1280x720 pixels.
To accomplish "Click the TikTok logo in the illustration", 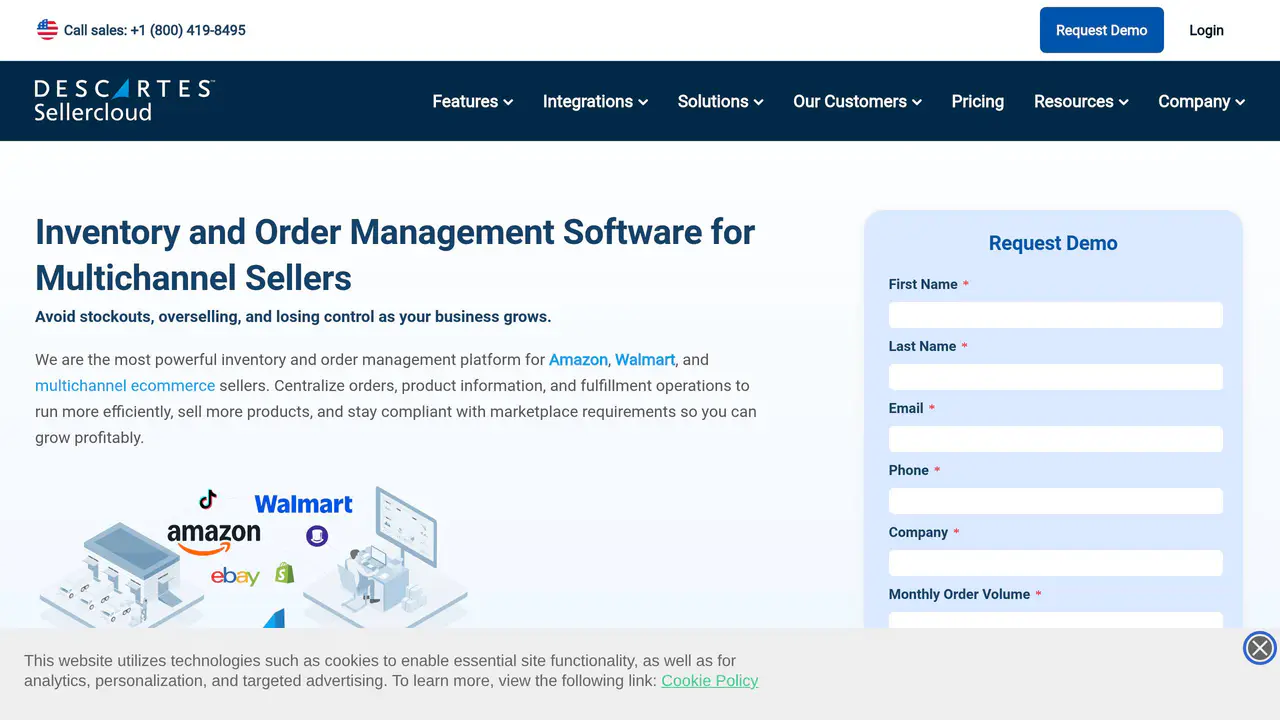I will [207, 499].
